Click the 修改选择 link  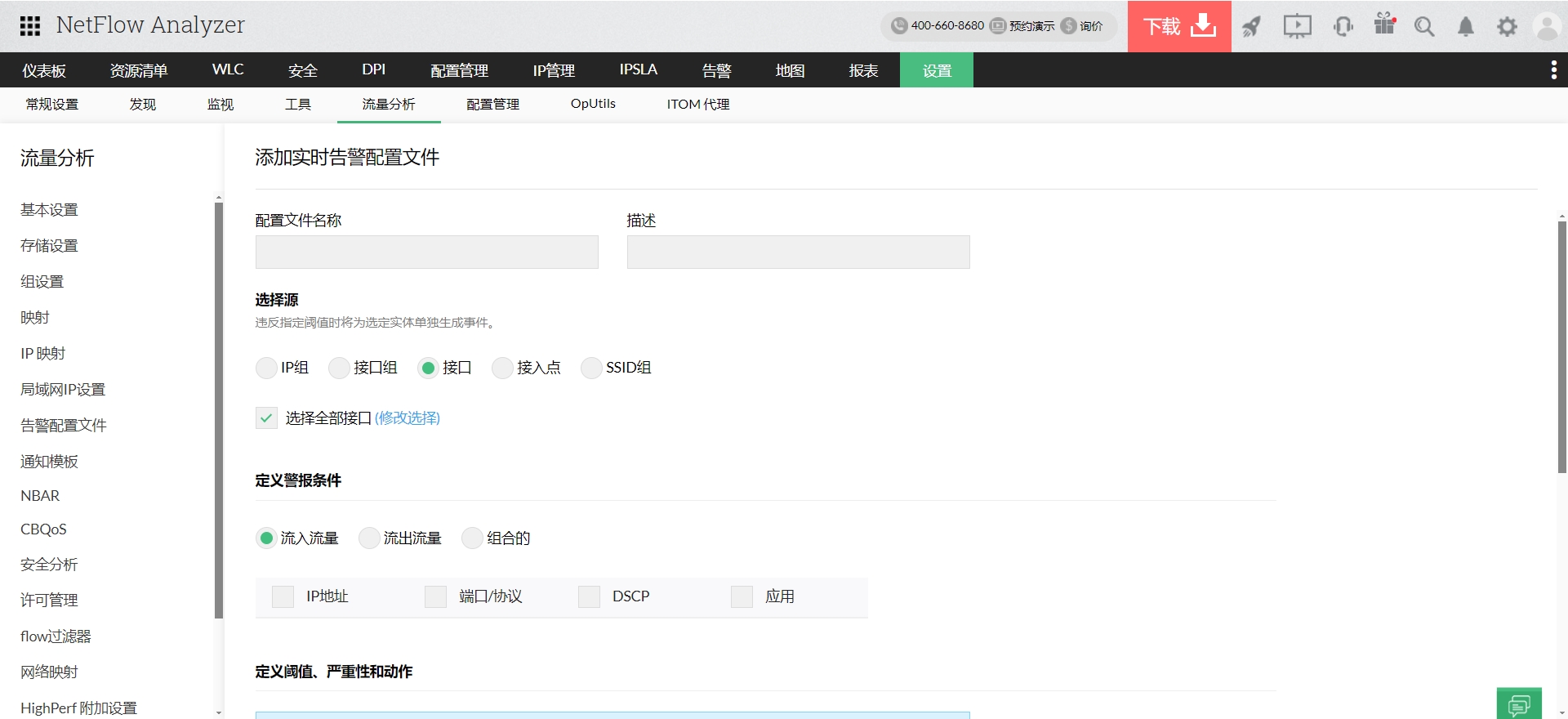click(x=408, y=418)
